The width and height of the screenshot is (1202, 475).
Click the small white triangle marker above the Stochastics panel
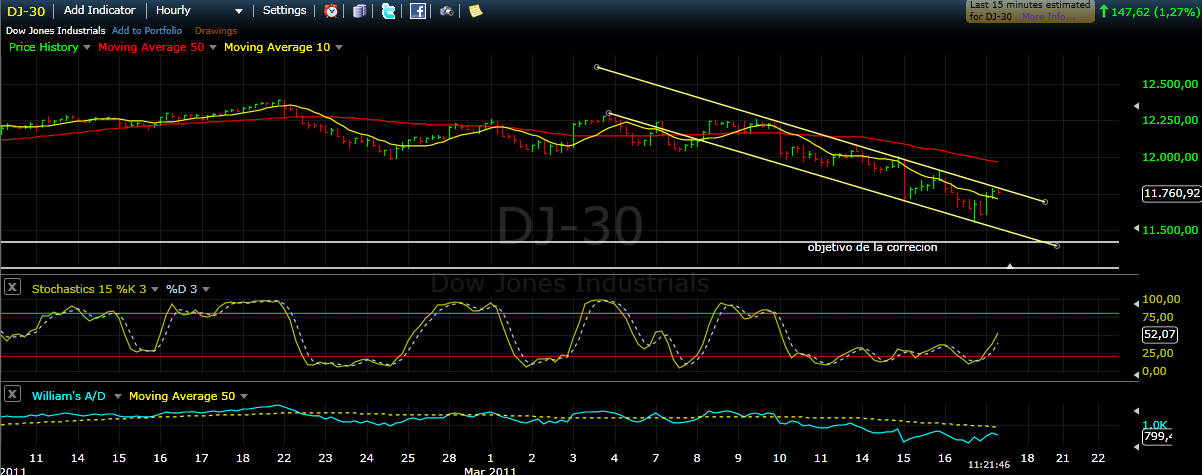pos(1010,266)
